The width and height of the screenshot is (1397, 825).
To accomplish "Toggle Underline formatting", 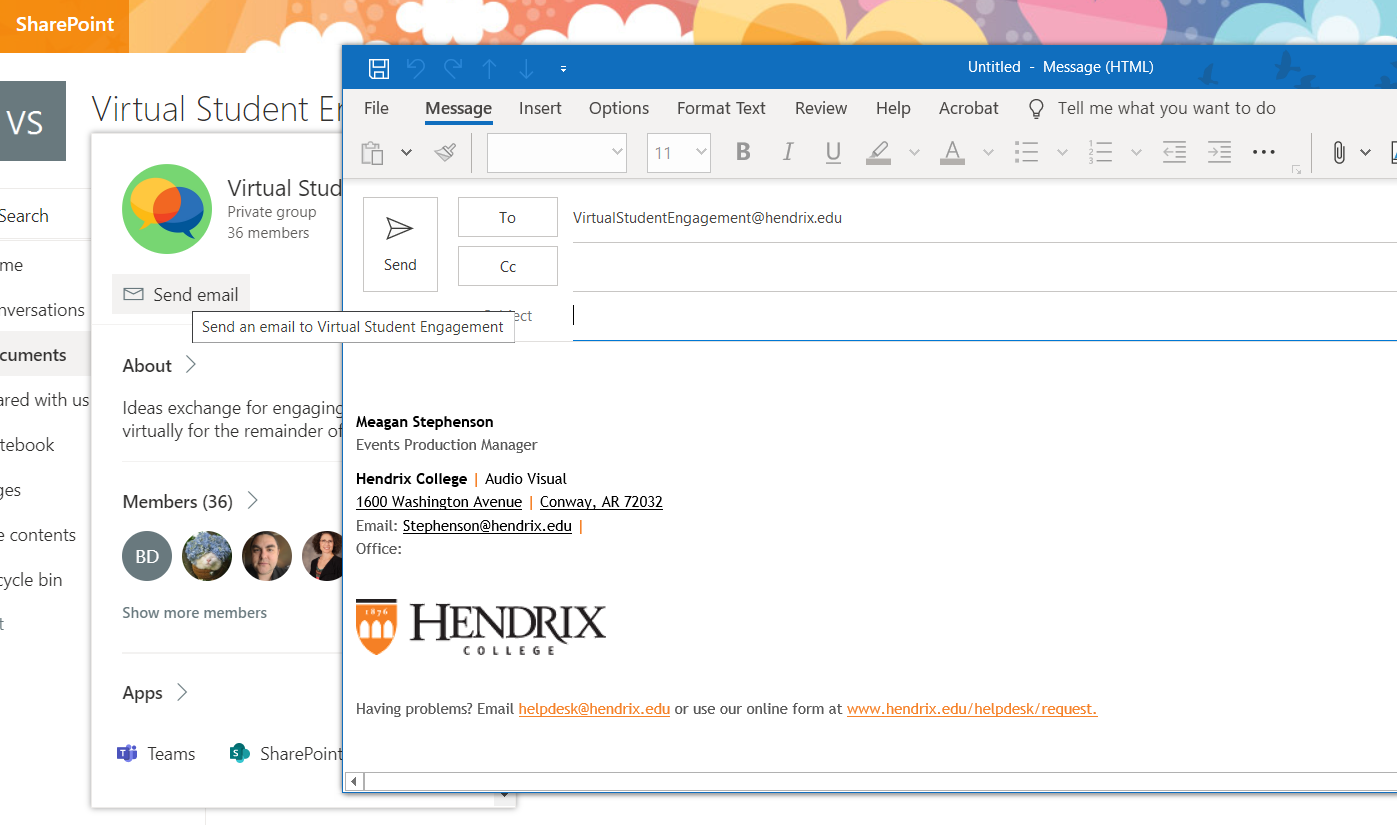I will coord(833,152).
